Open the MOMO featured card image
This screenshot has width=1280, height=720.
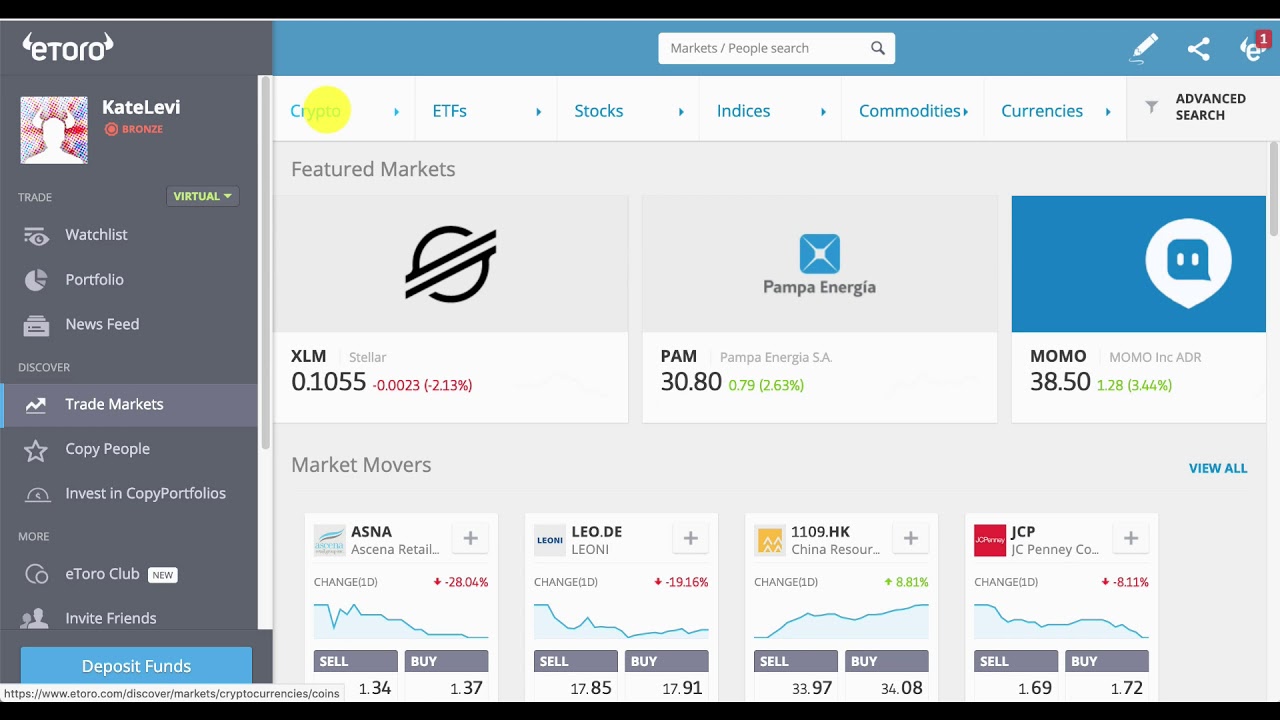coord(1138,264)
